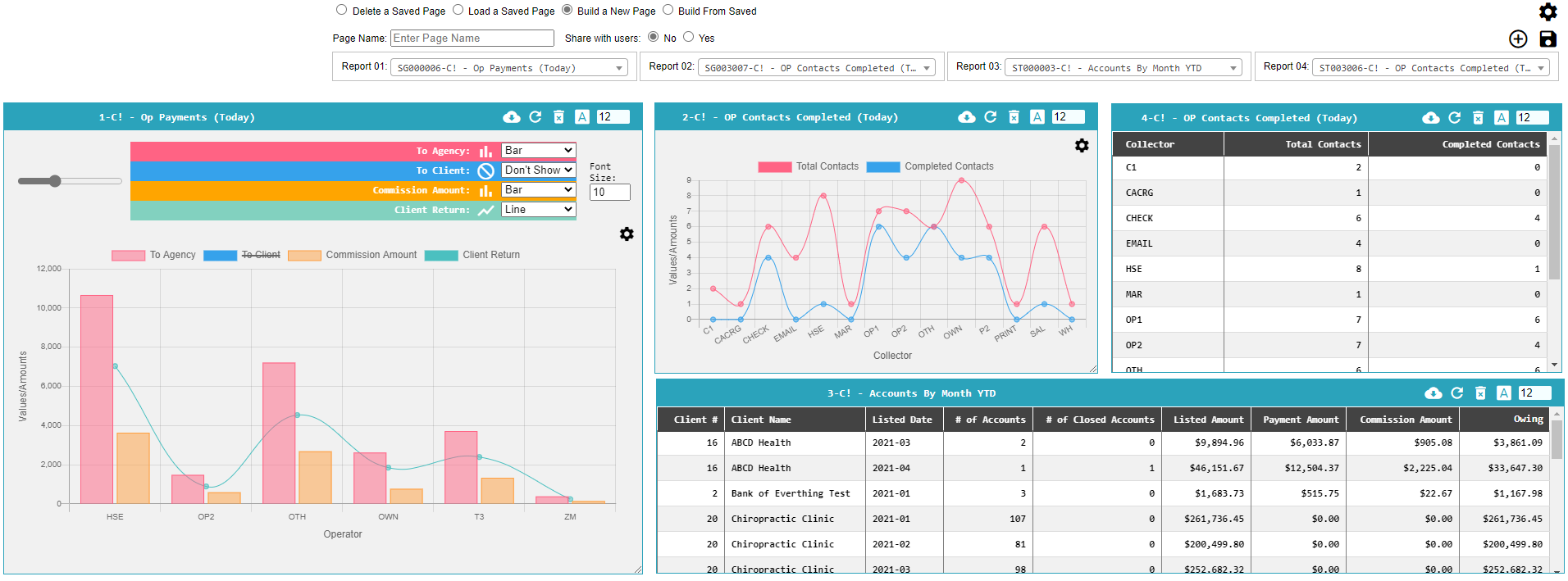Toggle Total Contacts legend label in 2-C! chart
This screenshot has width=1568, height=581.
pyautogui.click(x=827, y=166)
